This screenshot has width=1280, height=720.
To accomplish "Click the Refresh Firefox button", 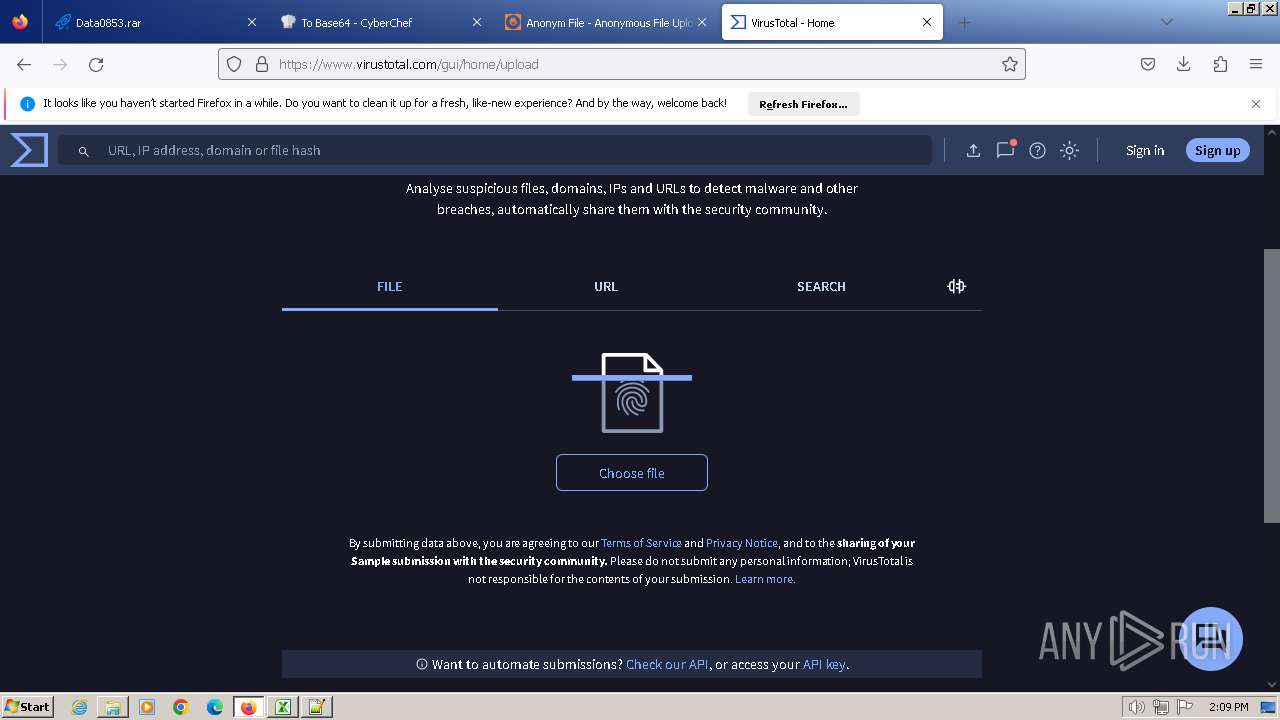I will (803, 104).
